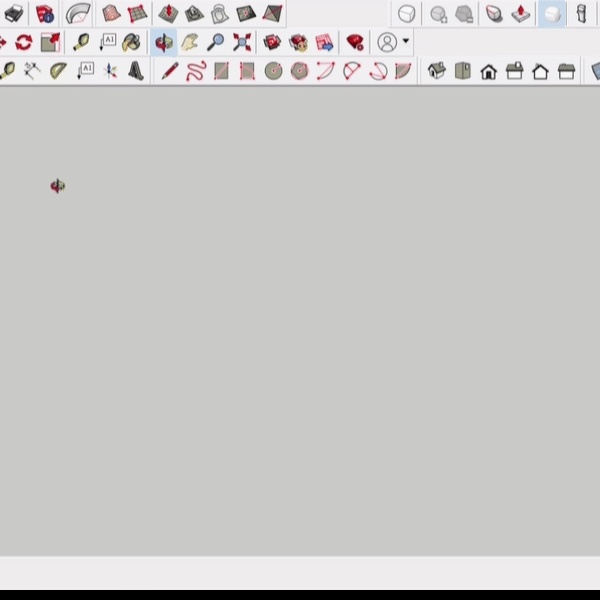The image size is (600, 600).
Task: Select the Rotated Rectangle tool
Action: [247, 71]
